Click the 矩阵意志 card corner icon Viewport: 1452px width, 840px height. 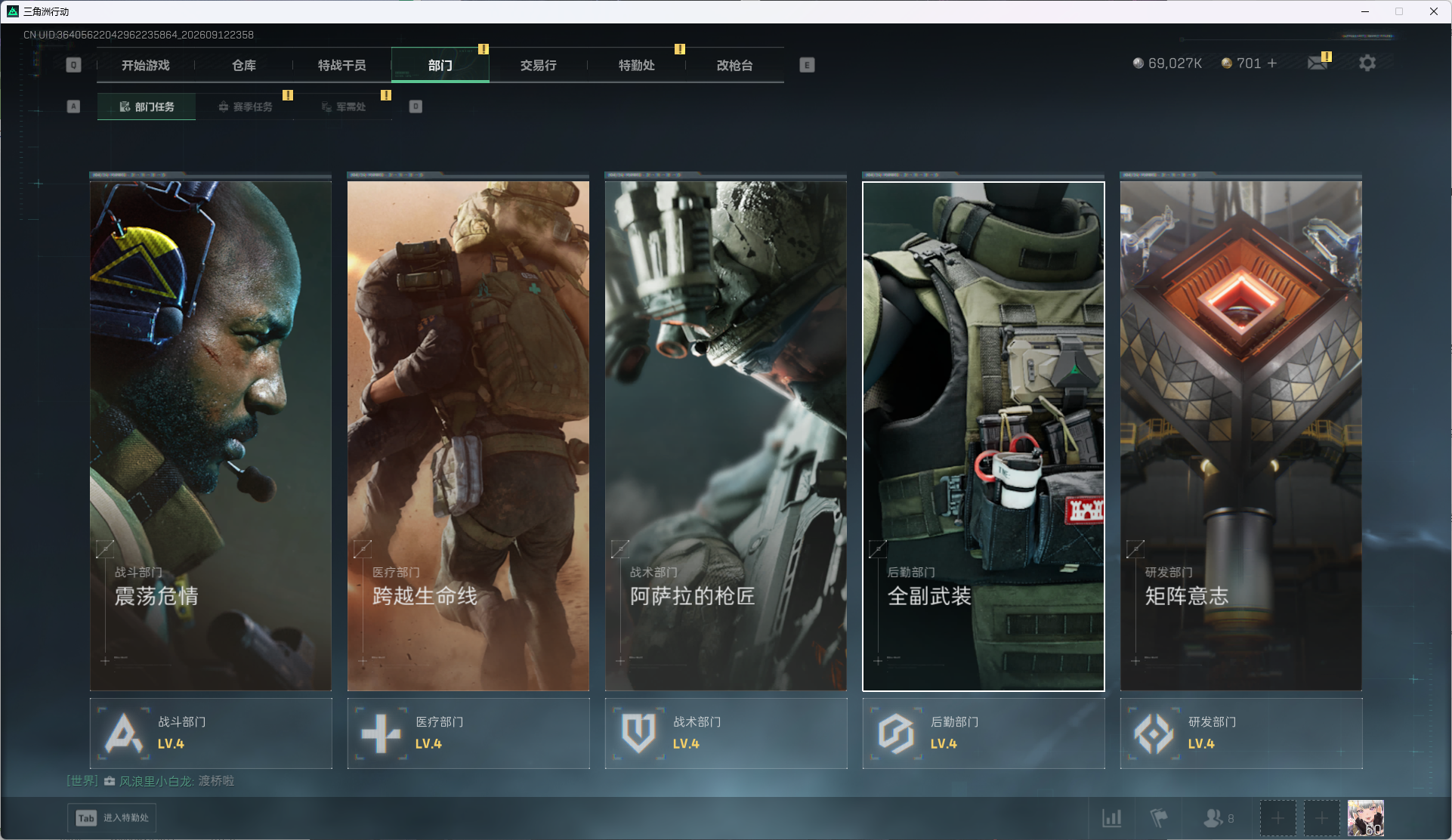click(1135, 549)
